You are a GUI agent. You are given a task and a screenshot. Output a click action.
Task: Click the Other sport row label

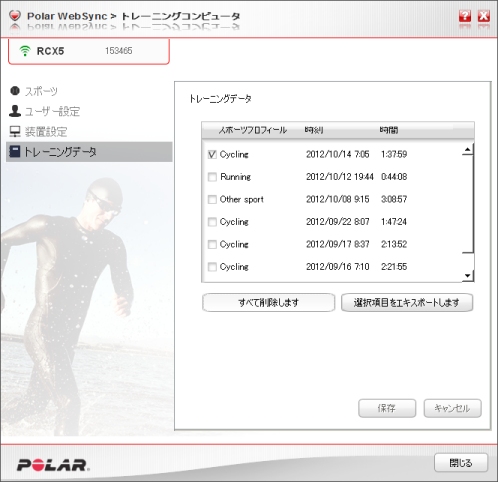coord(242,199)
